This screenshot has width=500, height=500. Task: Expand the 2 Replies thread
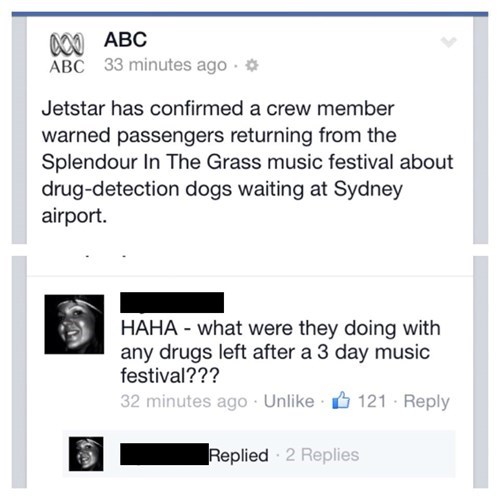322,455
